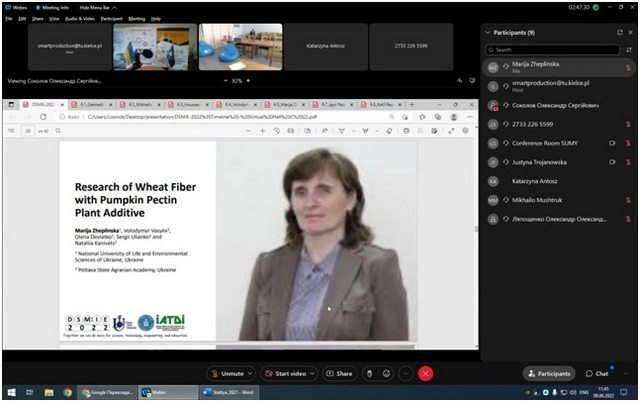Select the video tile showing flags and banners
This screenshot has height=402, width=640.
click(155, 47)
